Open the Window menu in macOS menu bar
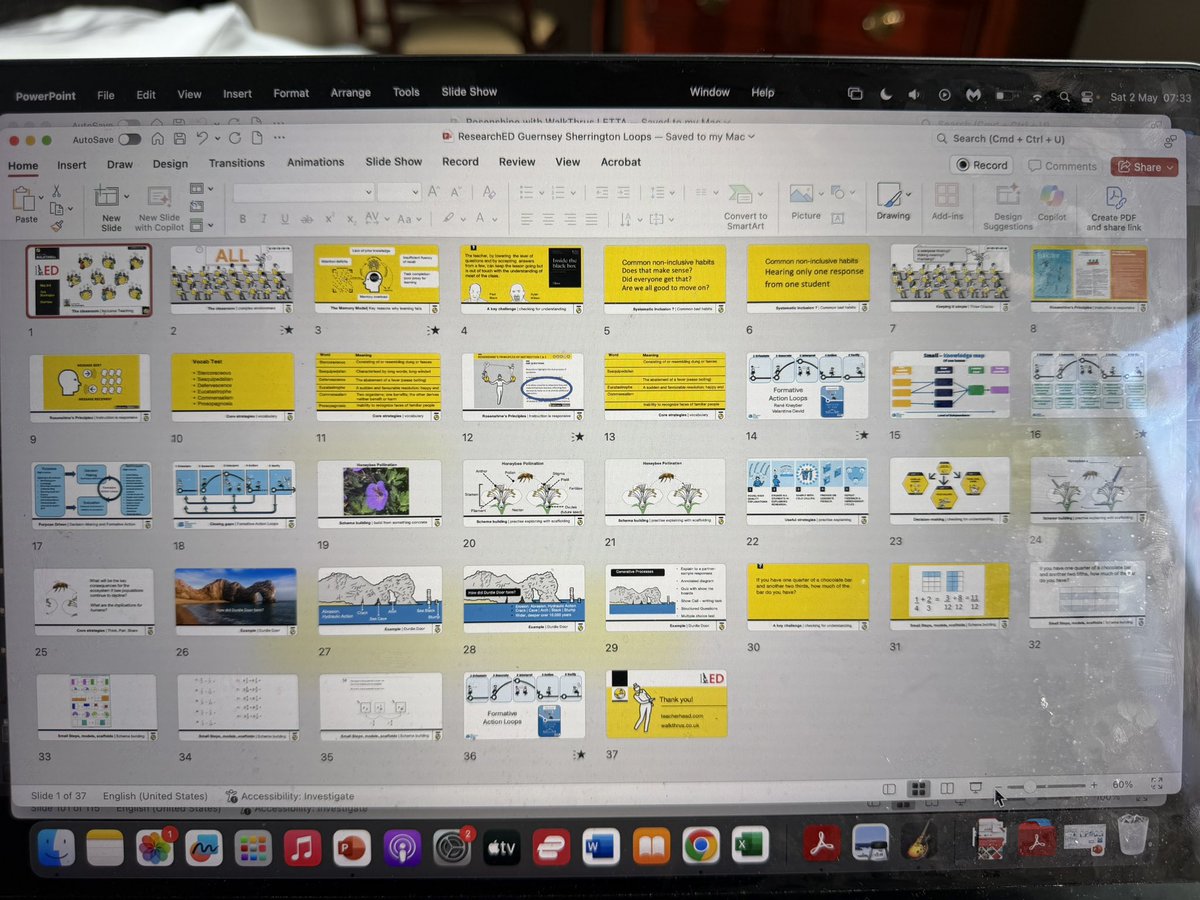The width and height of the screenshot is (1200, 900). (x=709, y=92)
